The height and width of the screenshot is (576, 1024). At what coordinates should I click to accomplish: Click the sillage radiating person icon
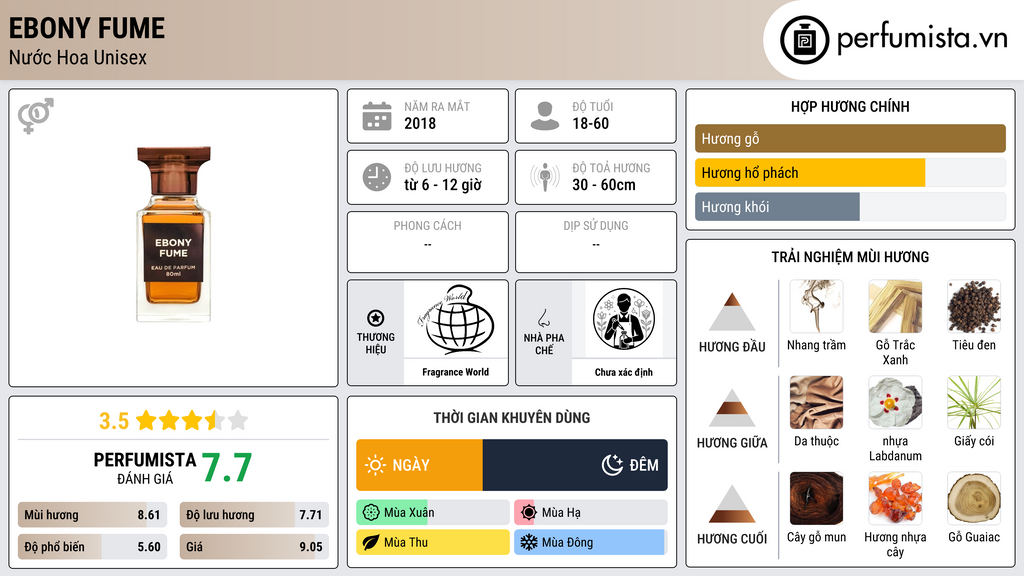click(x=545, y=177)
